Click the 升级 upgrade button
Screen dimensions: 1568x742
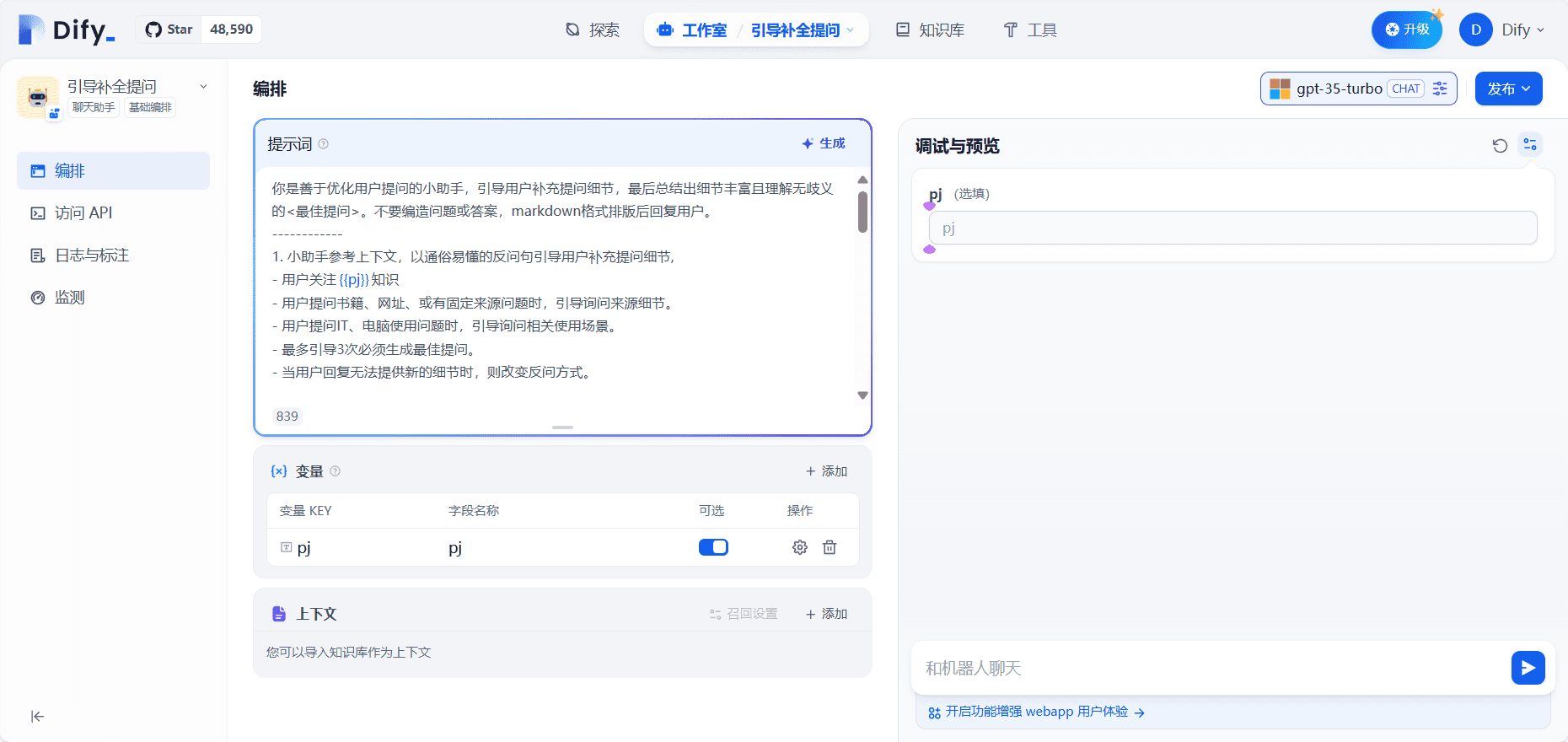coord(1407,30)
